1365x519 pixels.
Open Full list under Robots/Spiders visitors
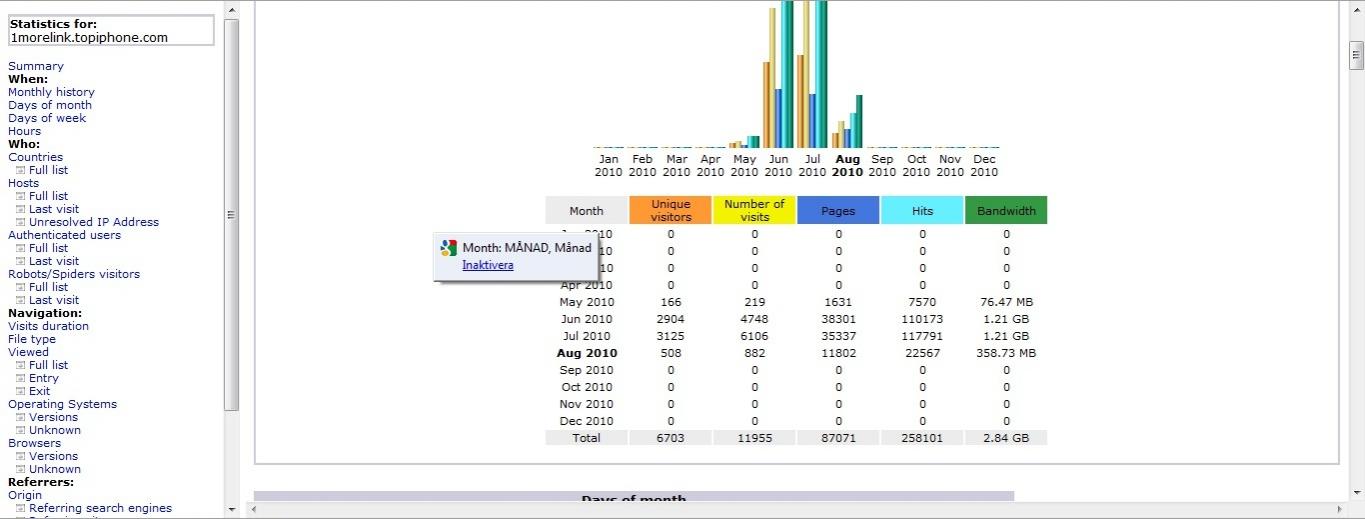click(48, 287)
